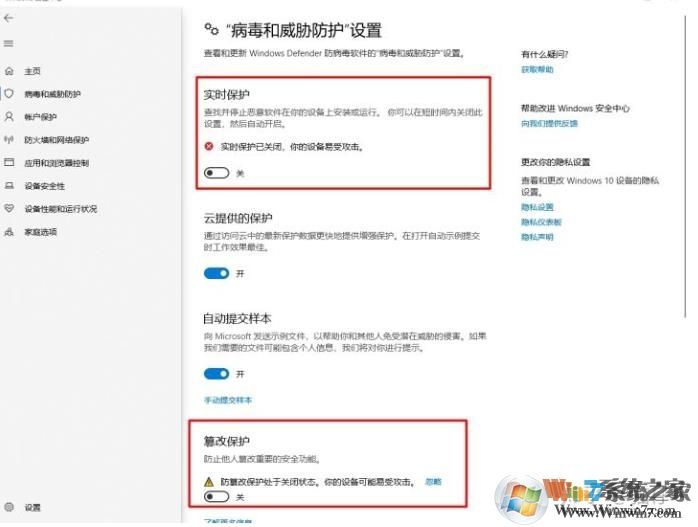Click the account protection person icon
Image resolution: width=698 pixels, height=527 pixels.
click(9, 117)
